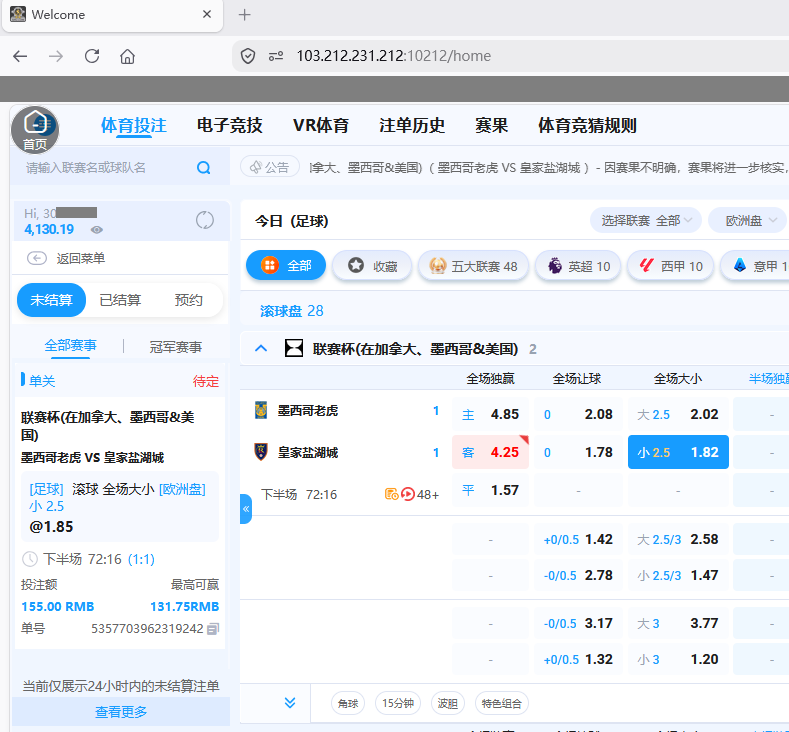Click the 角球 market chip
Viewport: 789px width, 732px height.
click(348, 703)
